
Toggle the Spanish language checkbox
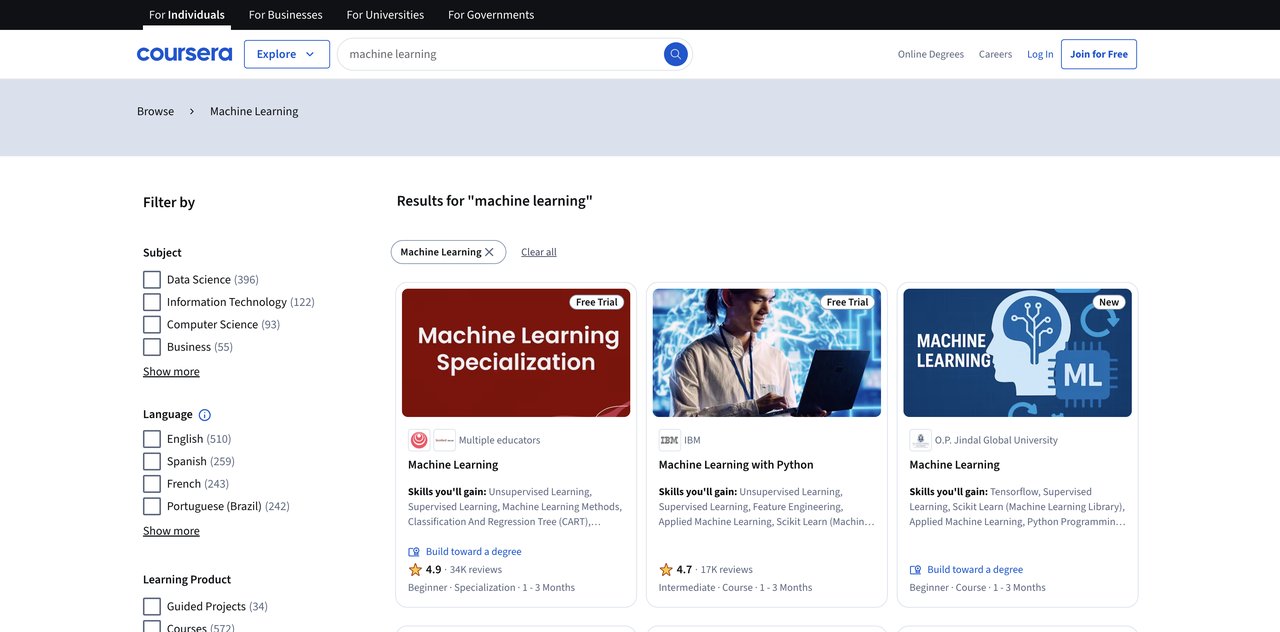152,462
